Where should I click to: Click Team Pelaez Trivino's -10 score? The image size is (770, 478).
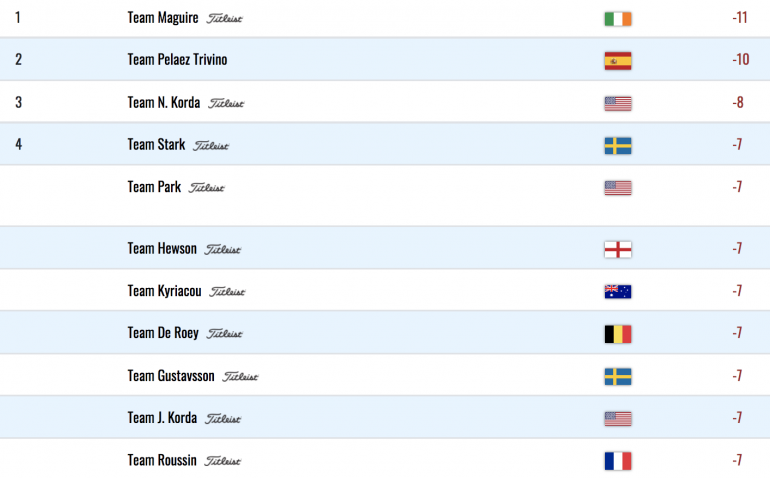click(741, 59)
